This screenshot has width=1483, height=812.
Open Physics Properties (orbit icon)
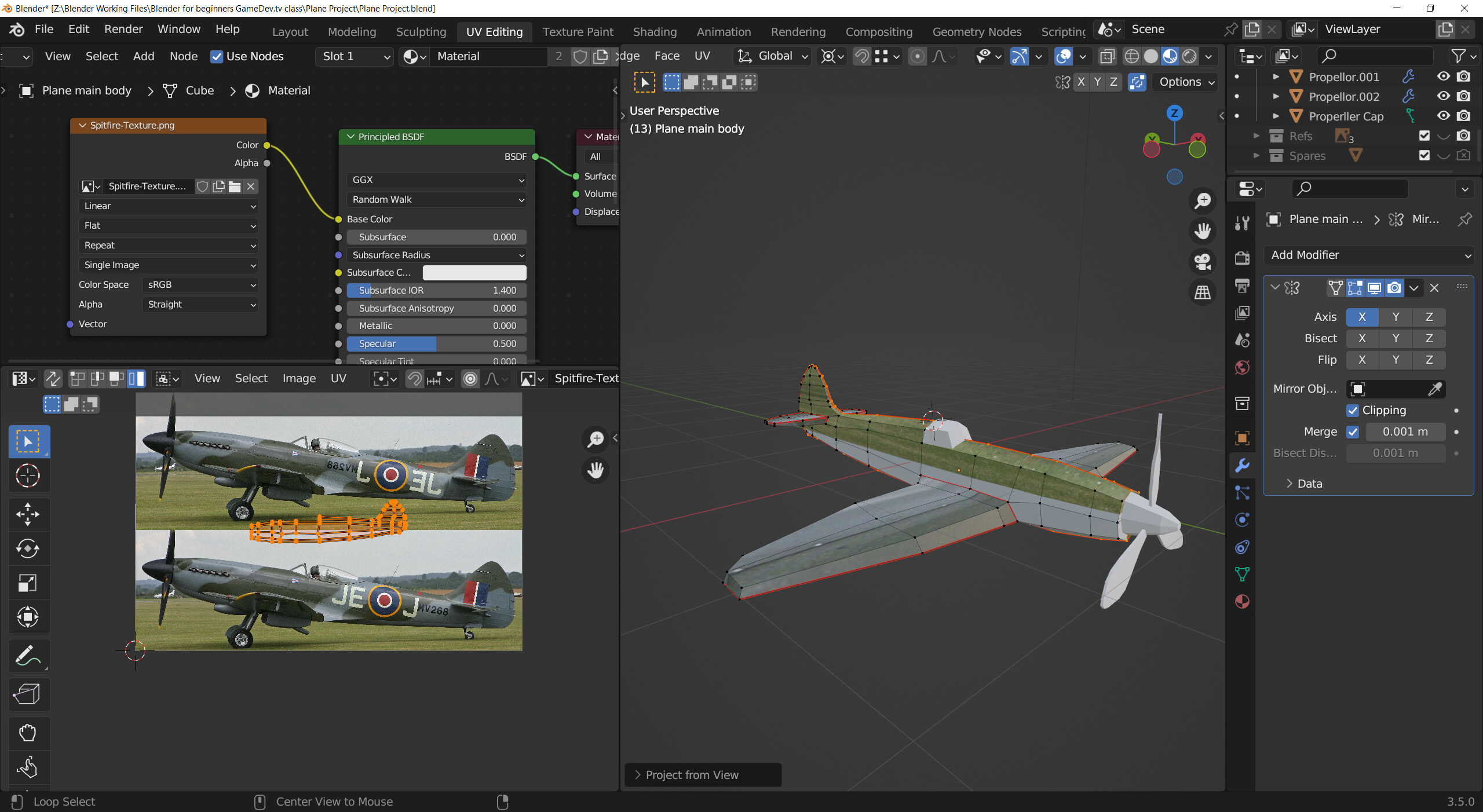[x=1242, y=520]
